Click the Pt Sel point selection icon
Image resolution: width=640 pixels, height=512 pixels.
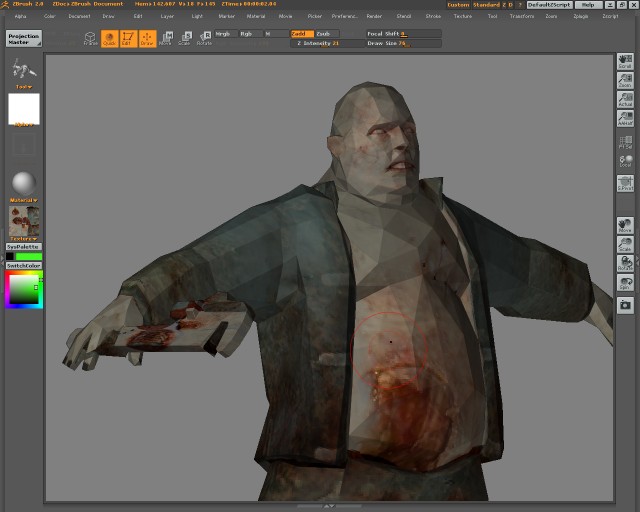tap(625, 142)
